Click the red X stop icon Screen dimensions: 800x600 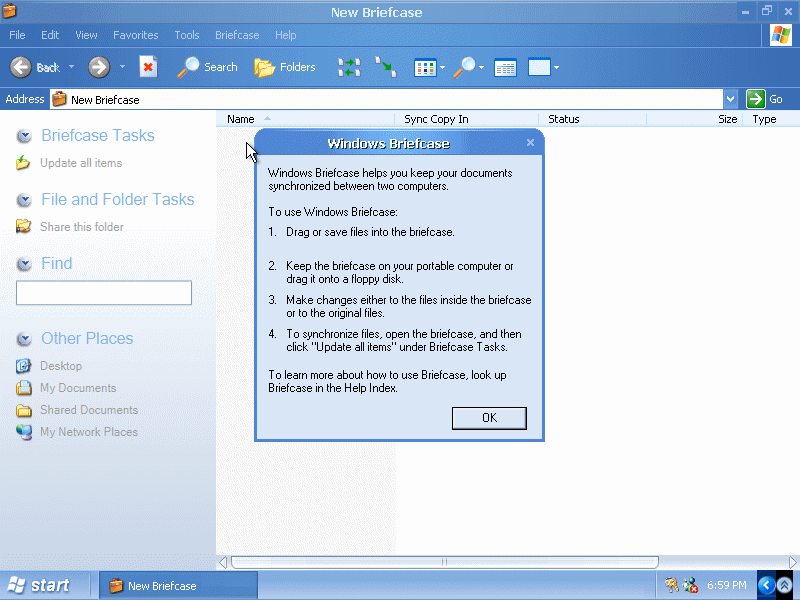point(148,67)
